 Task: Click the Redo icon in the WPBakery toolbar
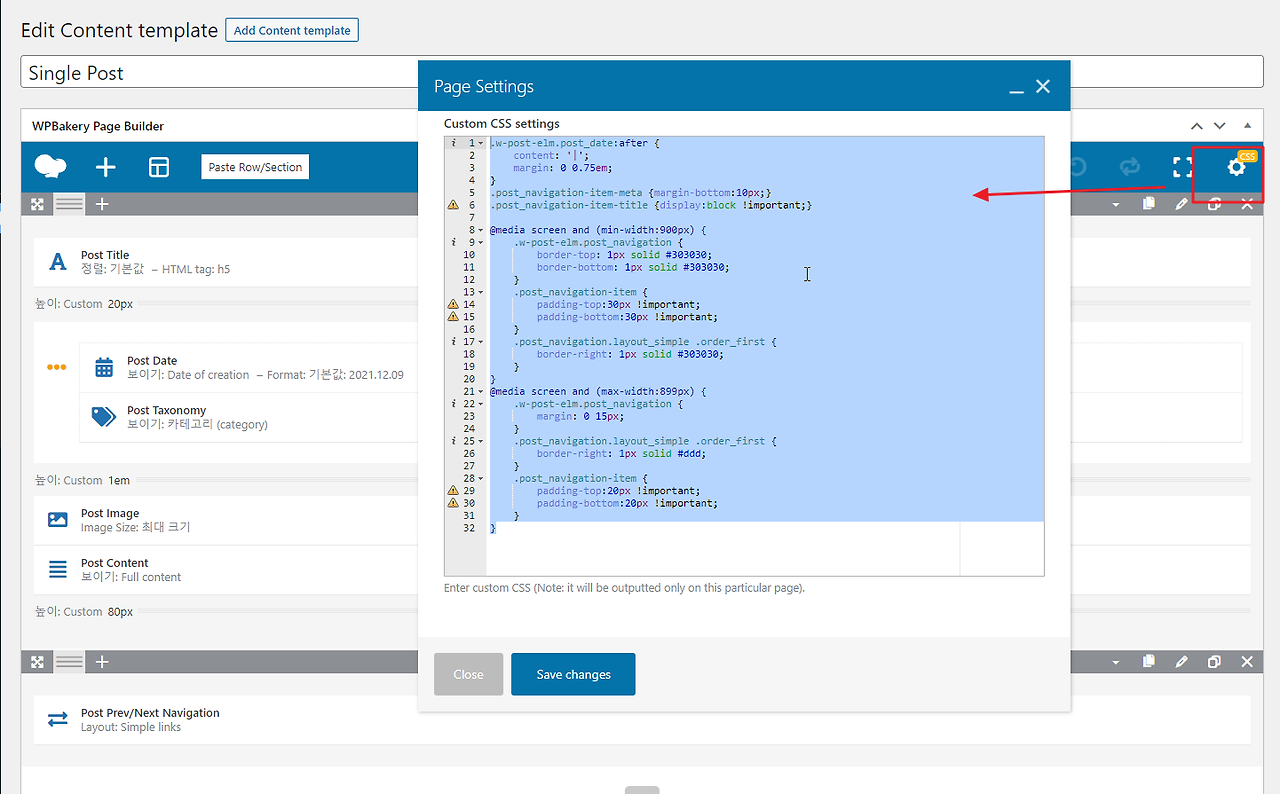1130,167
